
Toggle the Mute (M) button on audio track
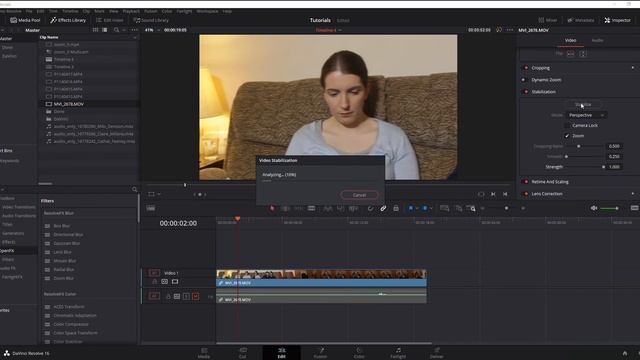pyautogui.click(x=196, y=296)
